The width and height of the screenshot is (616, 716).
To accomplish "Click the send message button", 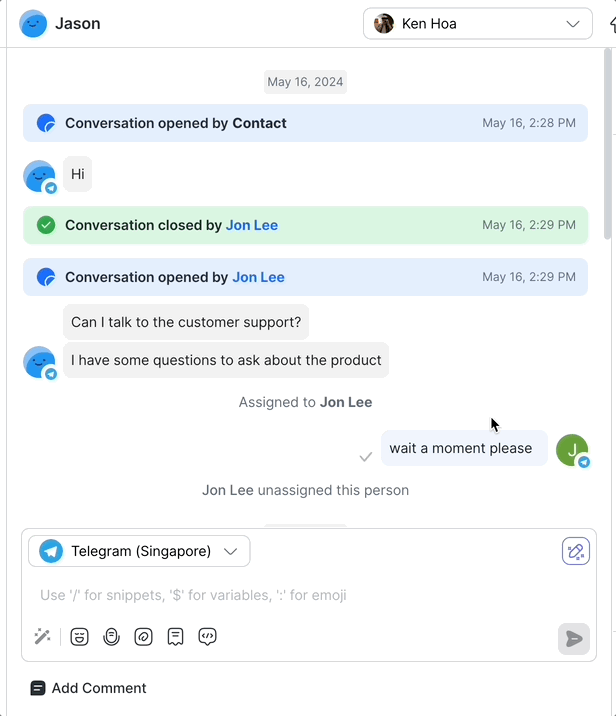I will pos(573,638).
